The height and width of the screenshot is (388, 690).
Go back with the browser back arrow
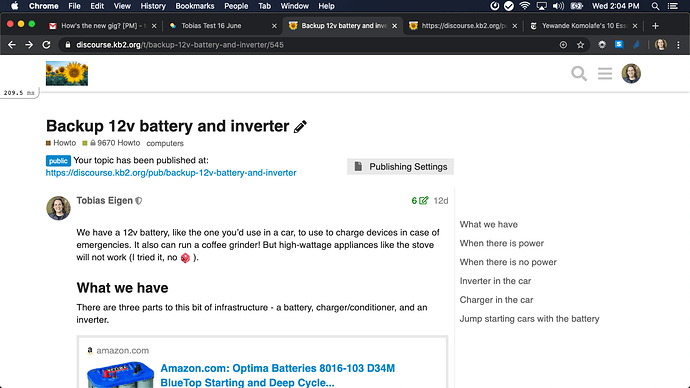click(x=12, y=45)
